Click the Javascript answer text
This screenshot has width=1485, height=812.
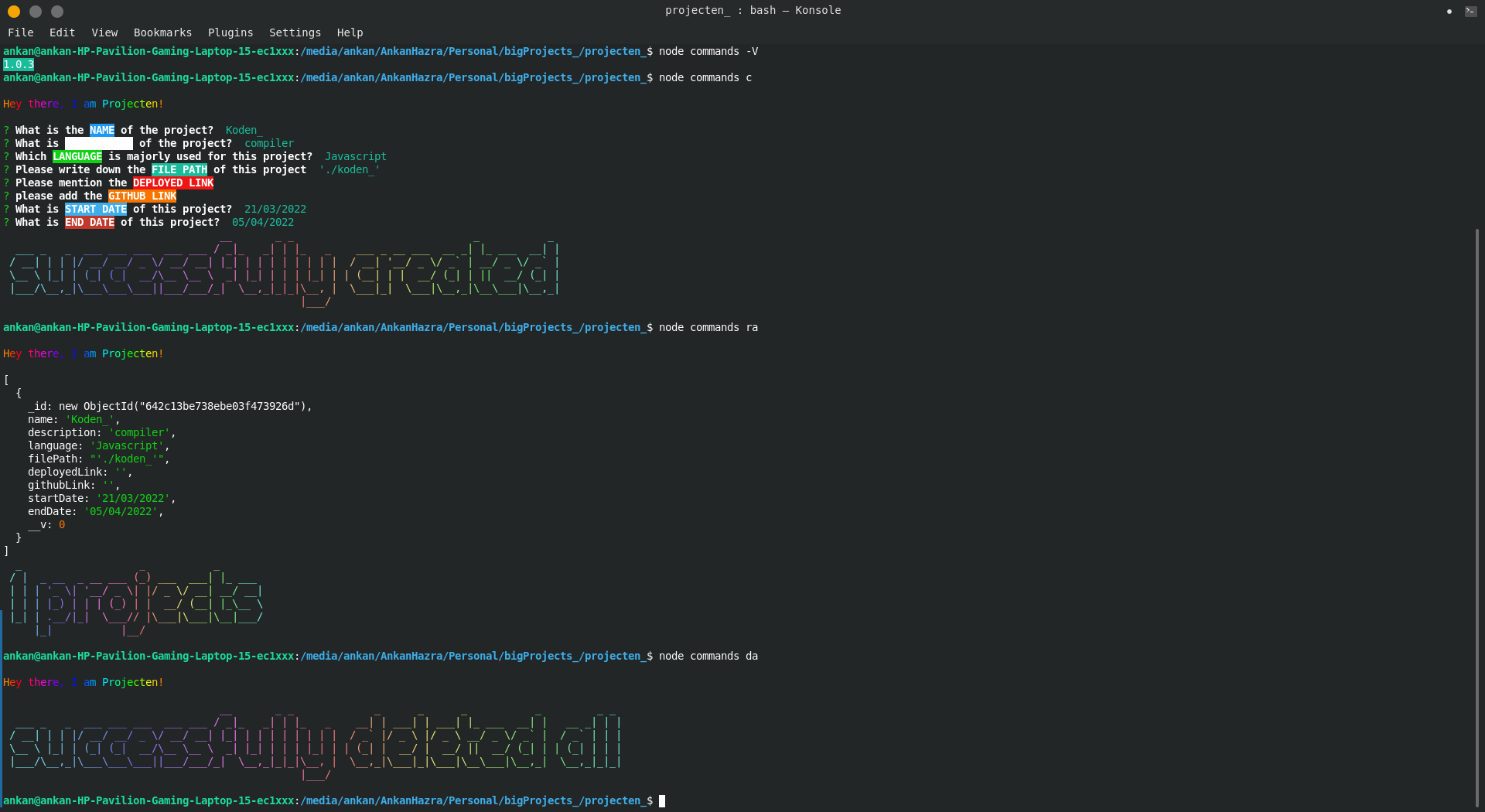pyautogui.click(x=355, y=156)
